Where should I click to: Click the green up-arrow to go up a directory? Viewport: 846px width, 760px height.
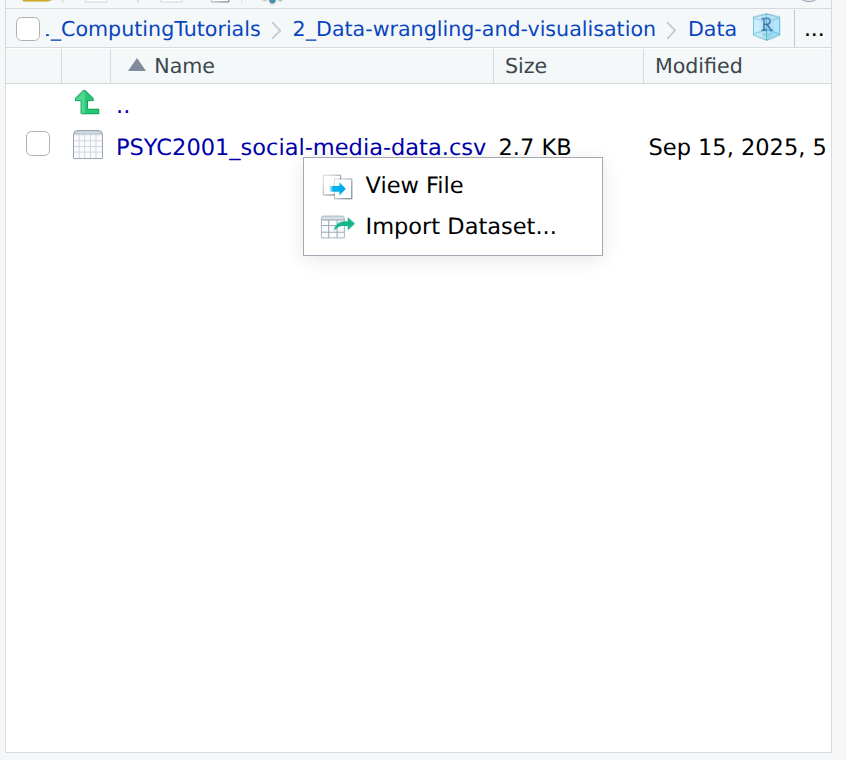[87, 102]
